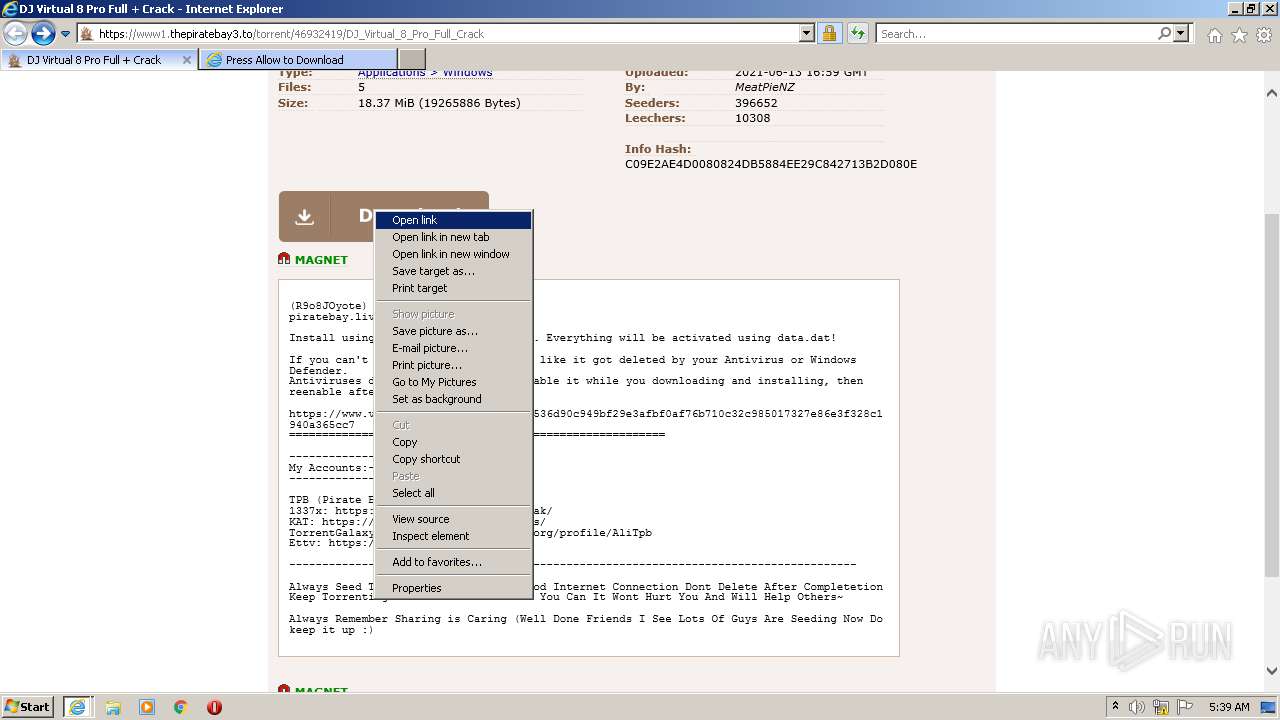Select Copy in context menu
Image resolution: width=1280 pixels, height=720 pixels.
click(x=453, y=442)
